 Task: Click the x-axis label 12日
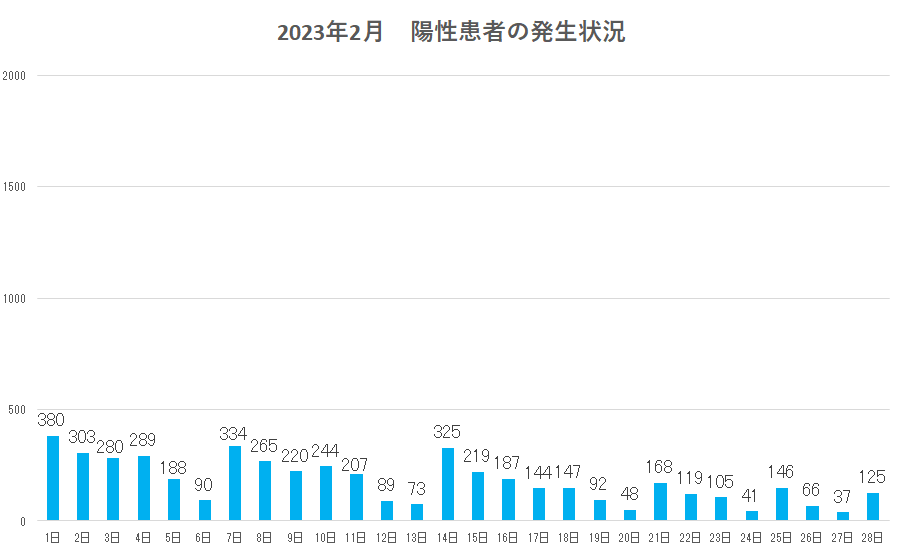click(x=386, y=538)
